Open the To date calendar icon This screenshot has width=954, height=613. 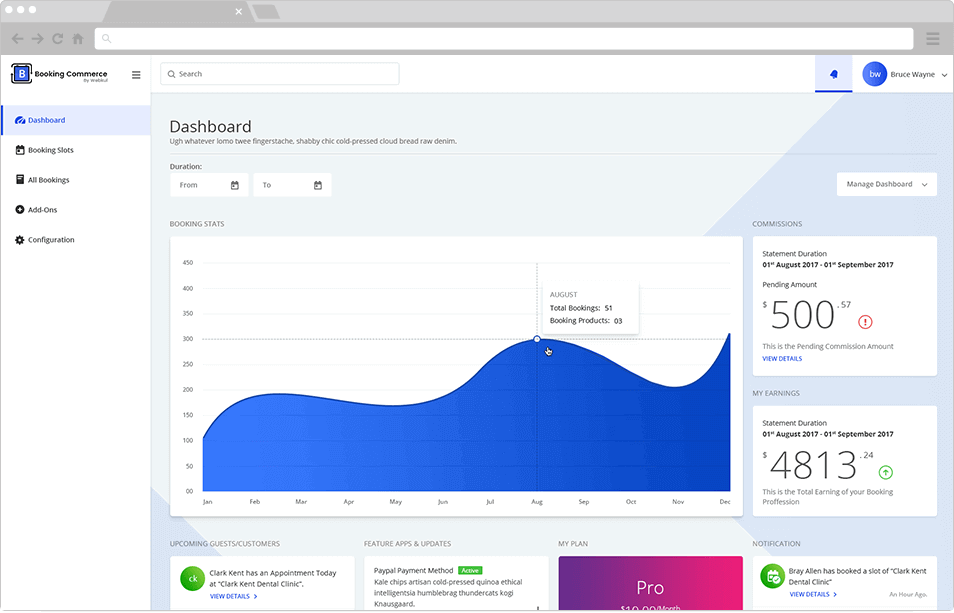[x=318, y=185]
